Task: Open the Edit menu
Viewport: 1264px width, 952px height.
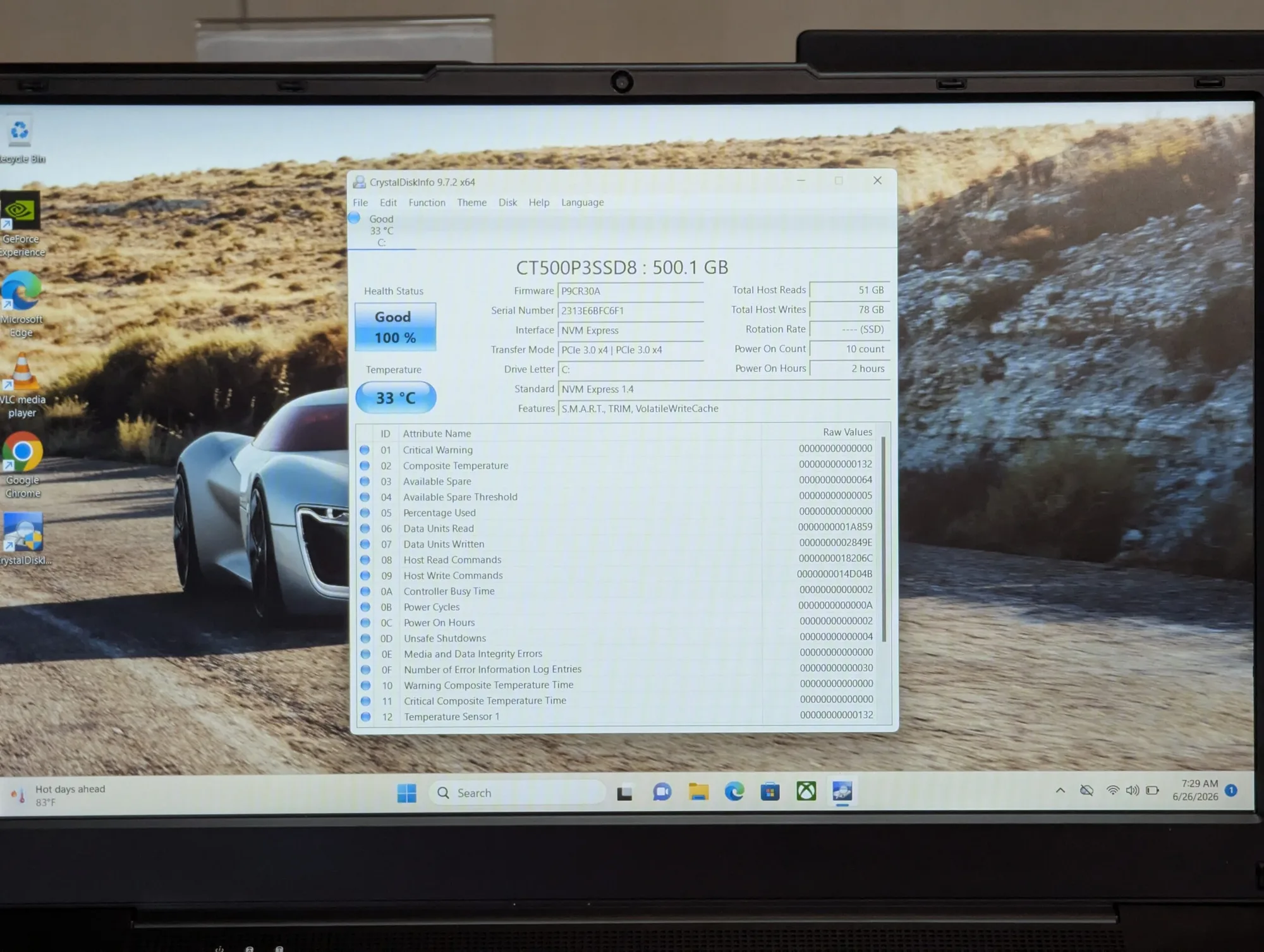Action: (x=388, y=202)
